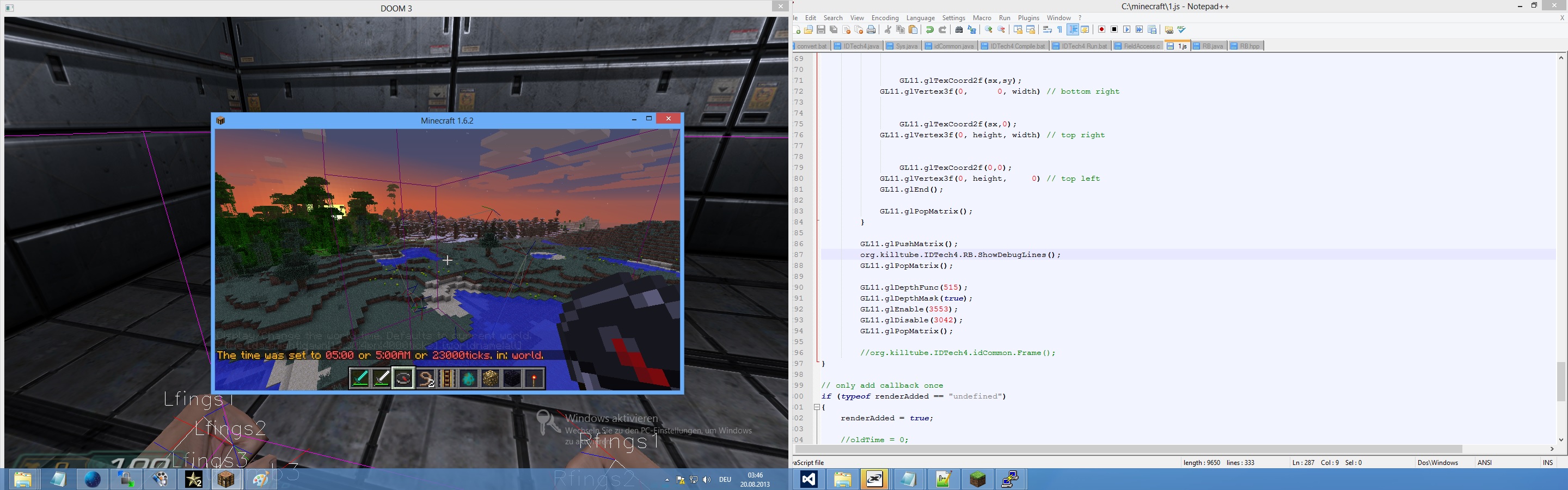Cut selection with the scissors icon
The width and height of the screenshot is (1568, 490).
[888, 29]
